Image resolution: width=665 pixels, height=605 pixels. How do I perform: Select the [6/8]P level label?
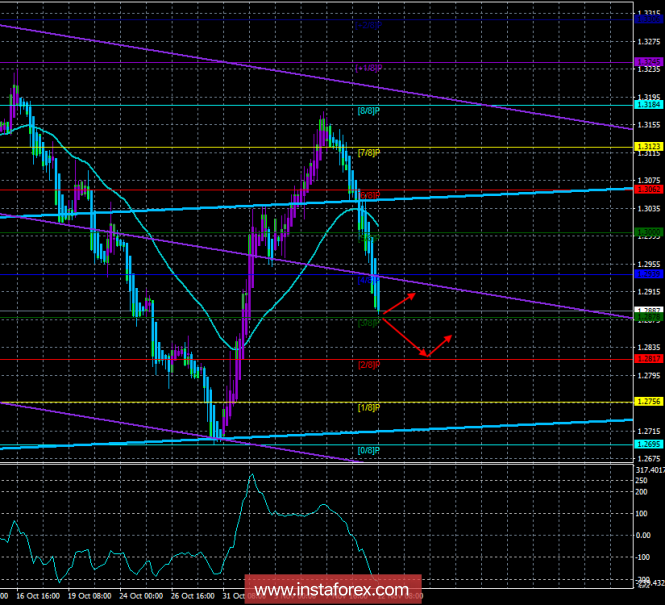tap(369, 195)
